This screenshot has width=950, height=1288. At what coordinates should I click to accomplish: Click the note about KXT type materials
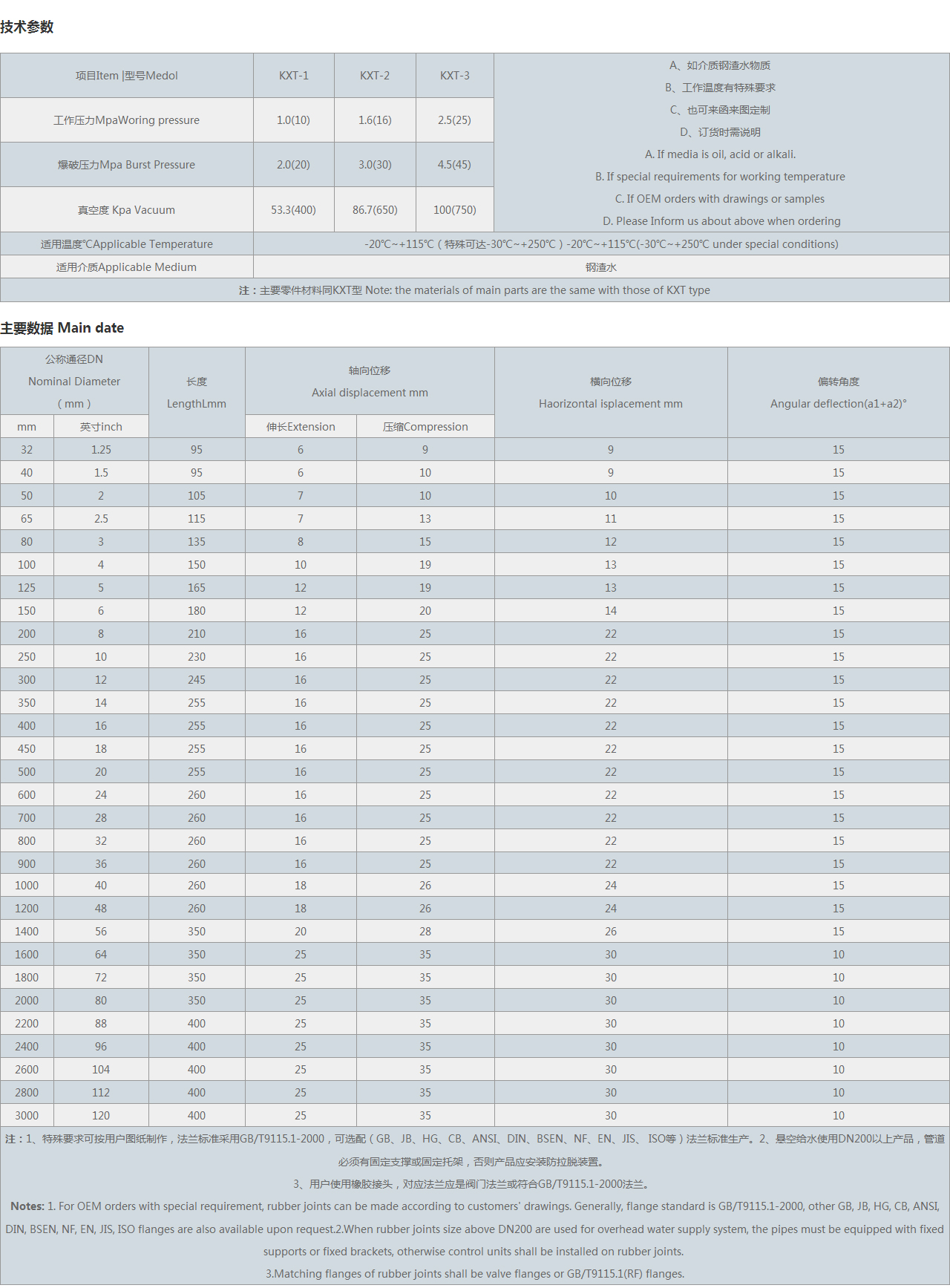click(474, 290)
